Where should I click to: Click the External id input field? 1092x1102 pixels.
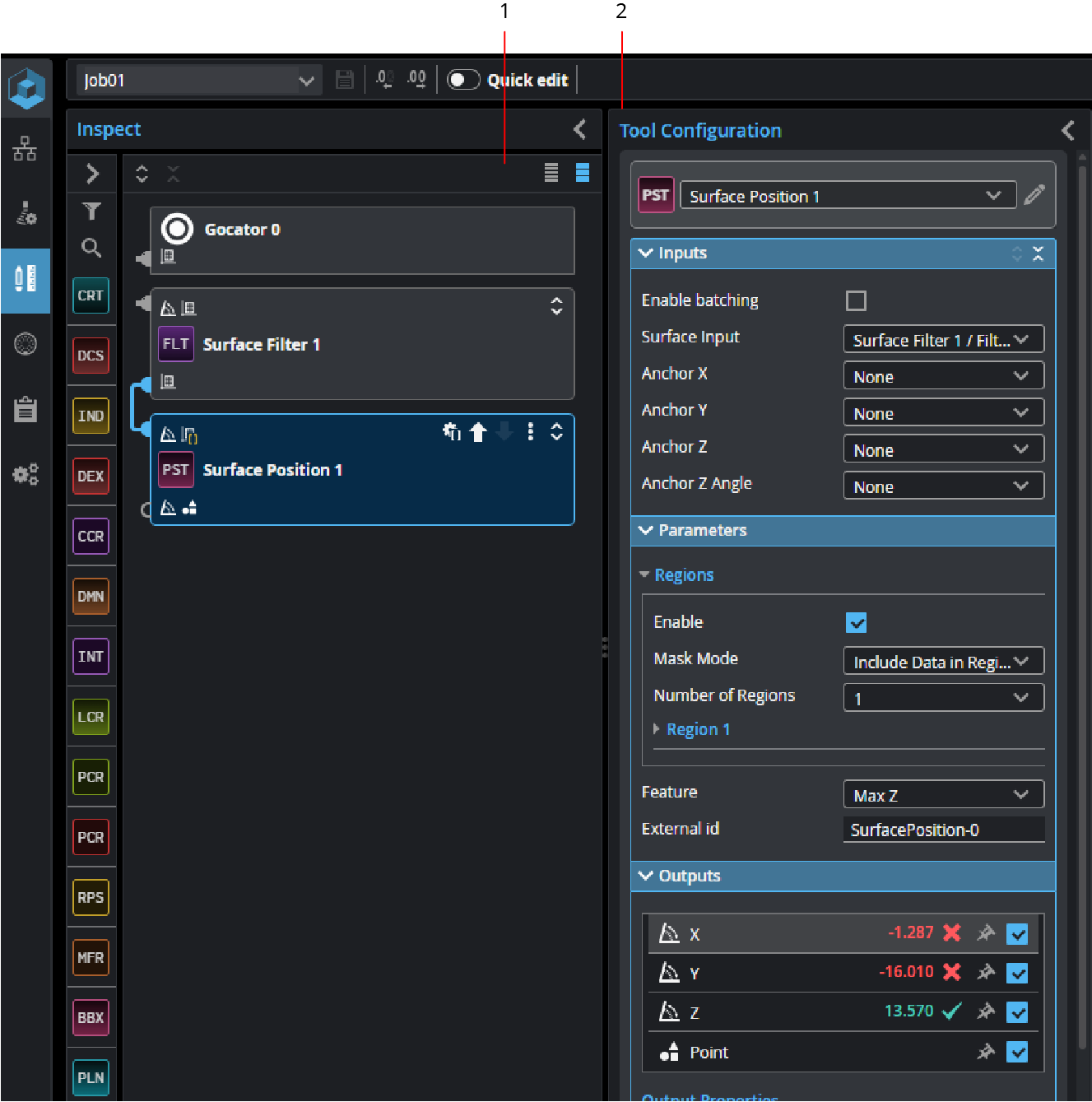943,830
